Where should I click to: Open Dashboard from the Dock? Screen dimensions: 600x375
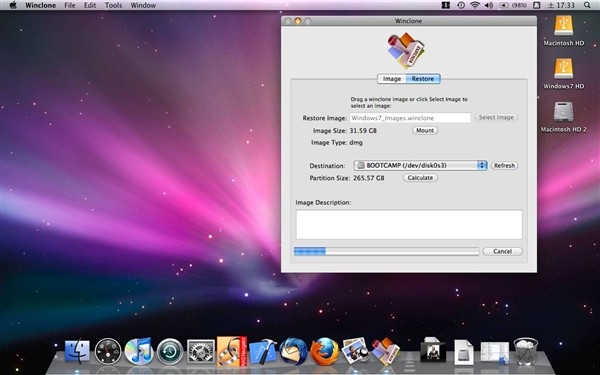pyautogui.click(x=108, y=351)
